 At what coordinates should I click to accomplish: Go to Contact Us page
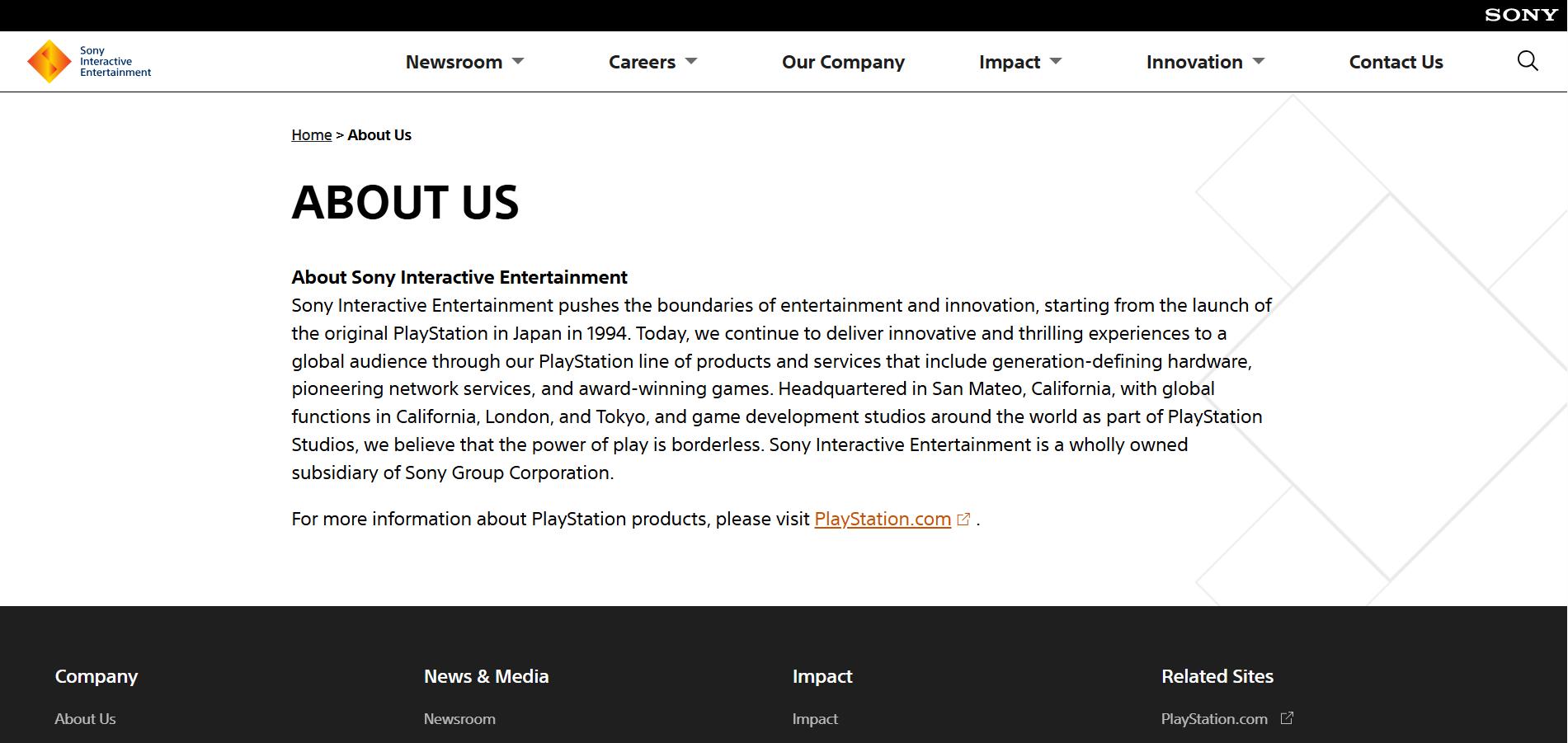click(1396, 62)
